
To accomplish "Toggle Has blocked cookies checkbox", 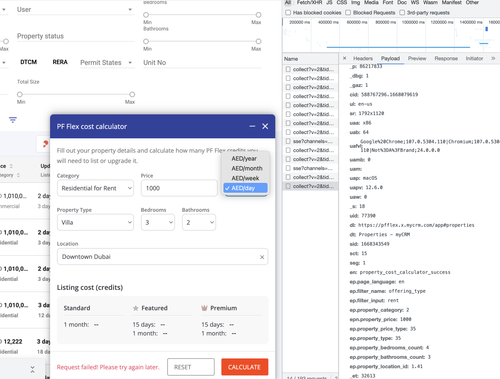I will [288, 13].
